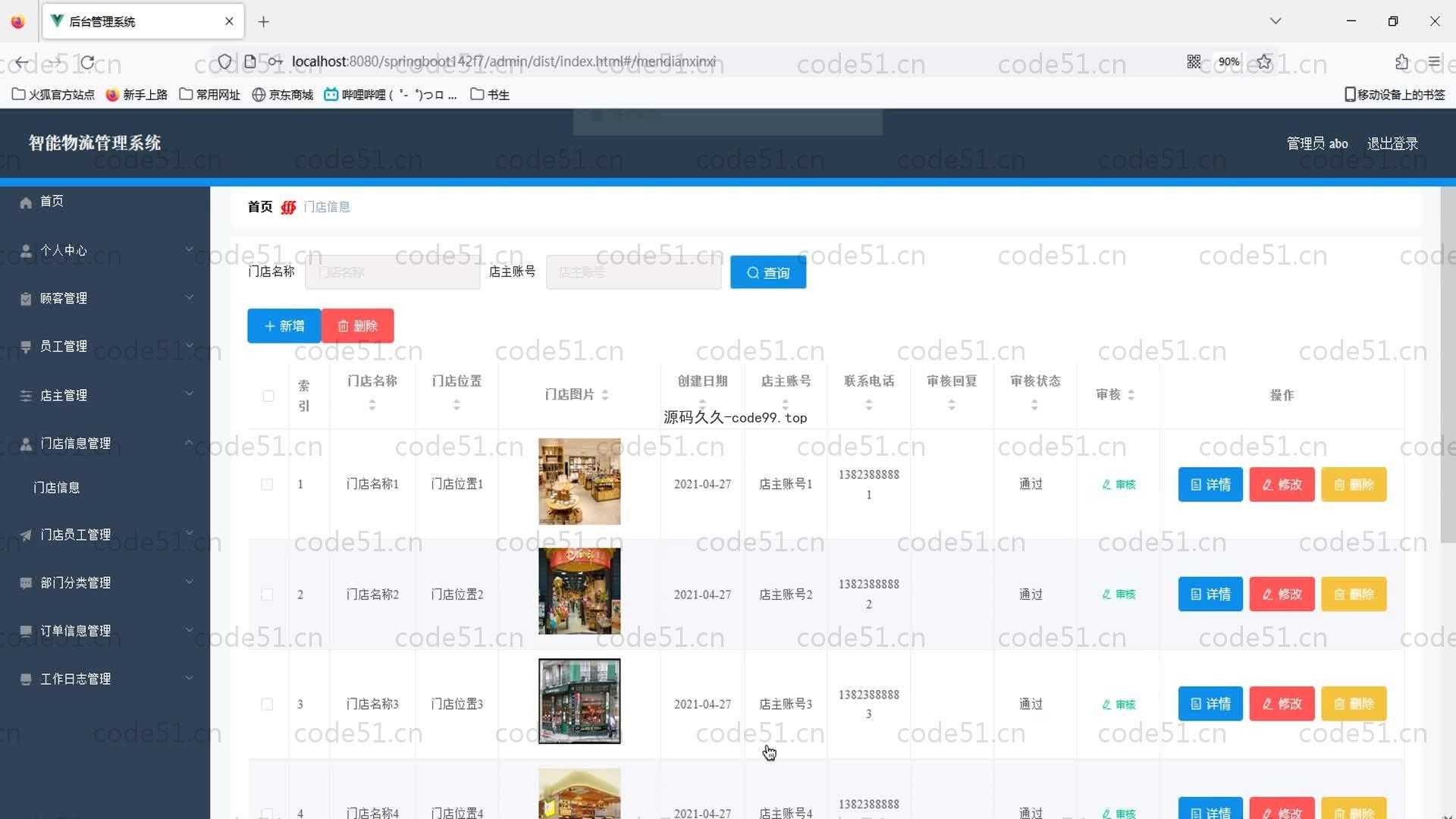Expand the 门店员工管理 menu chevron
The image size is (1456, 819).
(x=189, y=533)
